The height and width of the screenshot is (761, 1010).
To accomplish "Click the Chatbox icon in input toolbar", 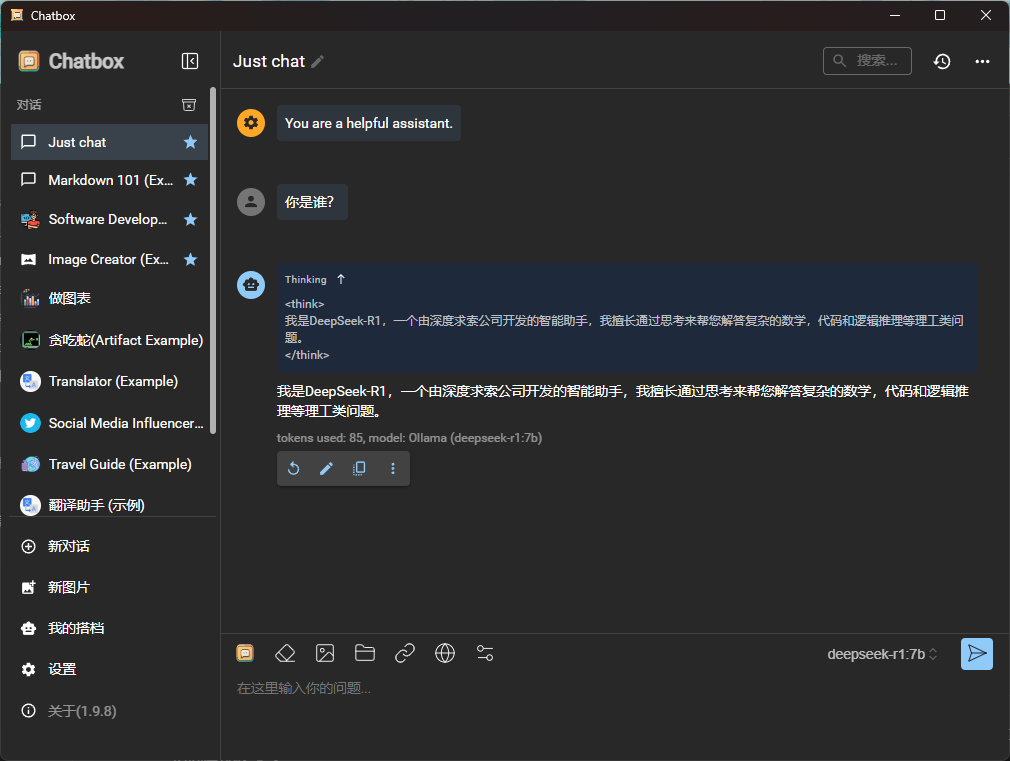I will 245,653.
